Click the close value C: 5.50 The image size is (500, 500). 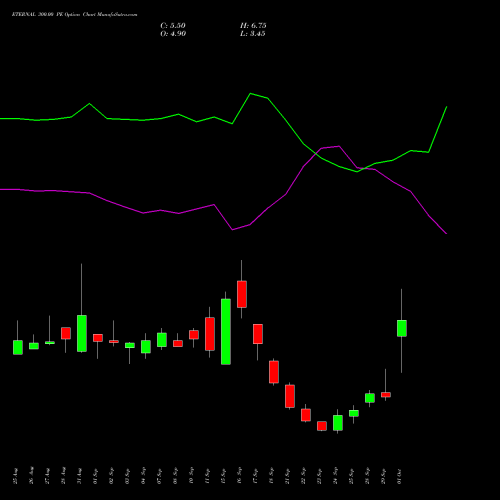[x=173, y=26]
